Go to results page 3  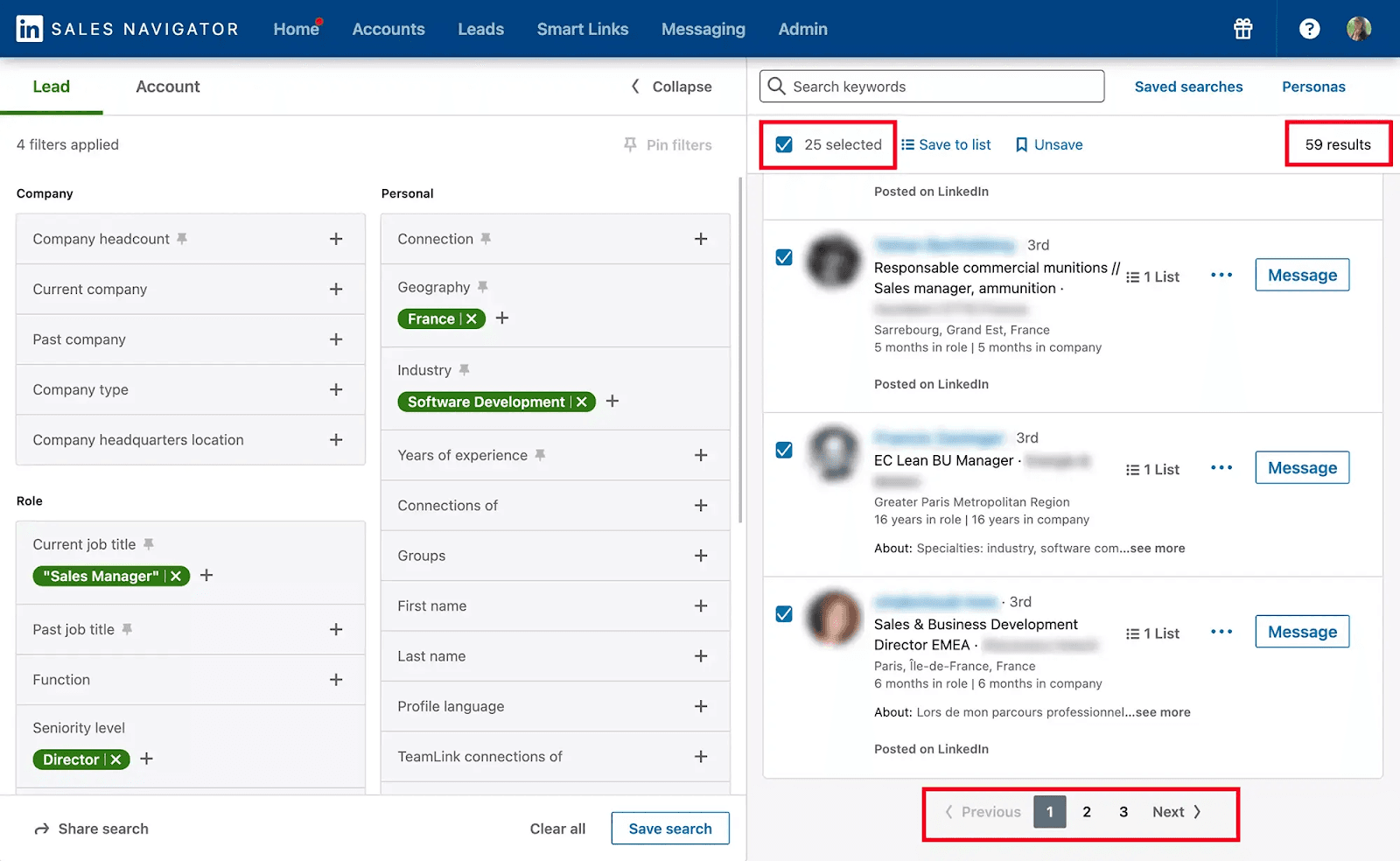(x=1123, y=812)
